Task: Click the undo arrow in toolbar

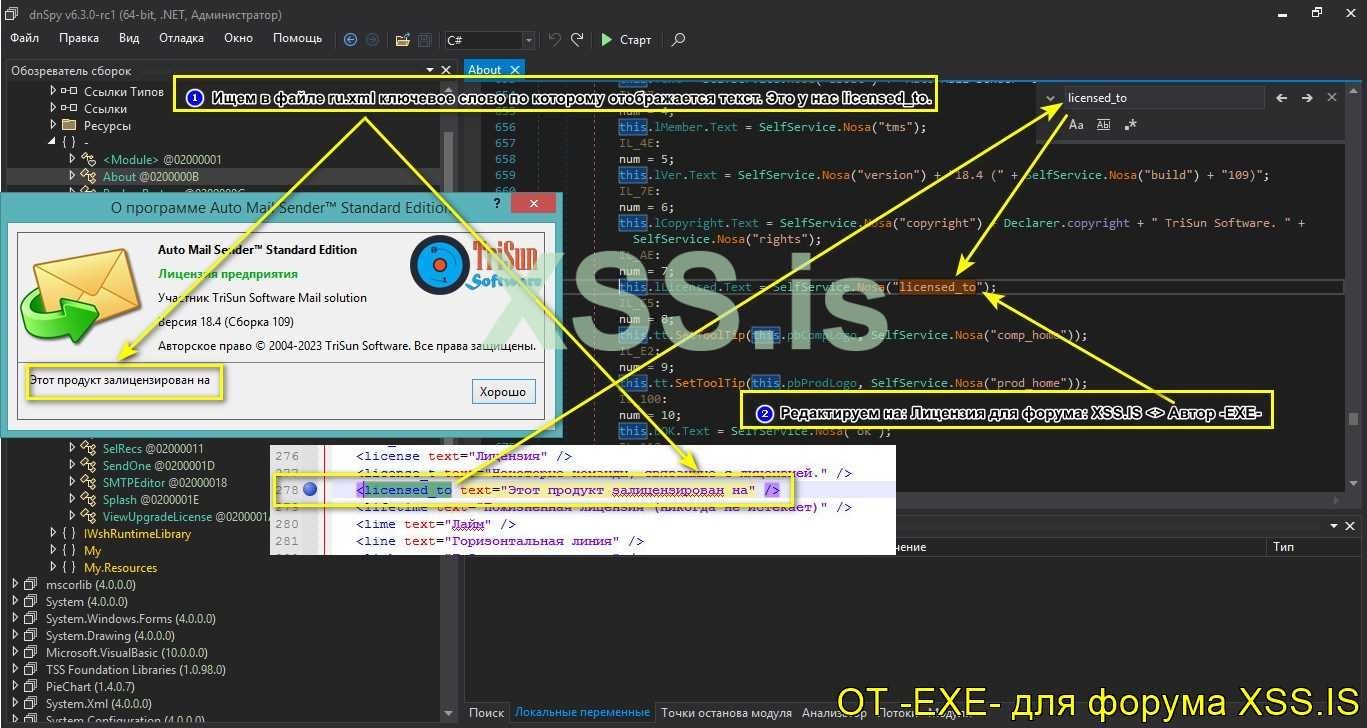Action: [x=555, y=40]
